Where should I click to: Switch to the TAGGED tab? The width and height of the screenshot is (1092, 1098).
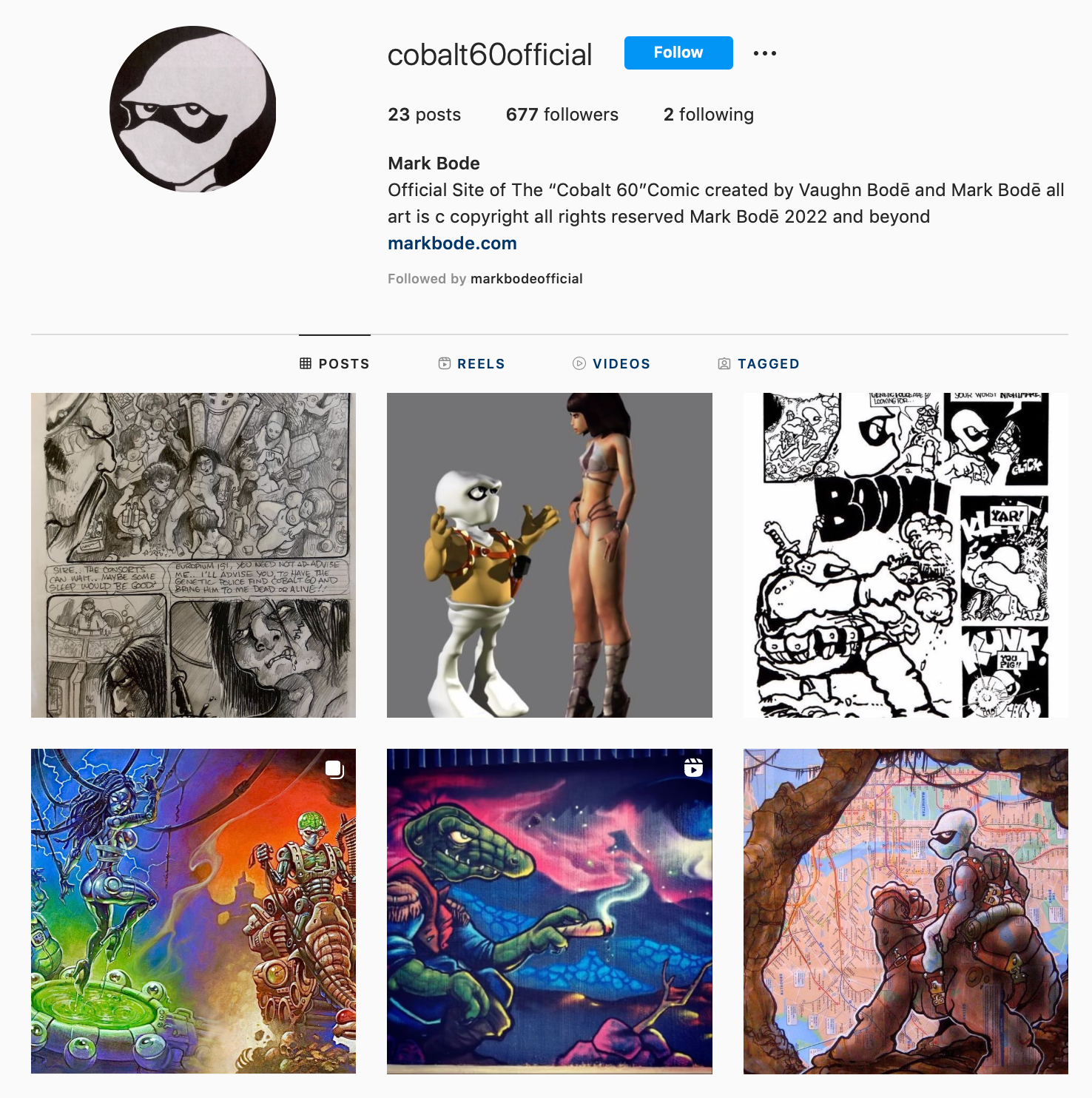758,363
